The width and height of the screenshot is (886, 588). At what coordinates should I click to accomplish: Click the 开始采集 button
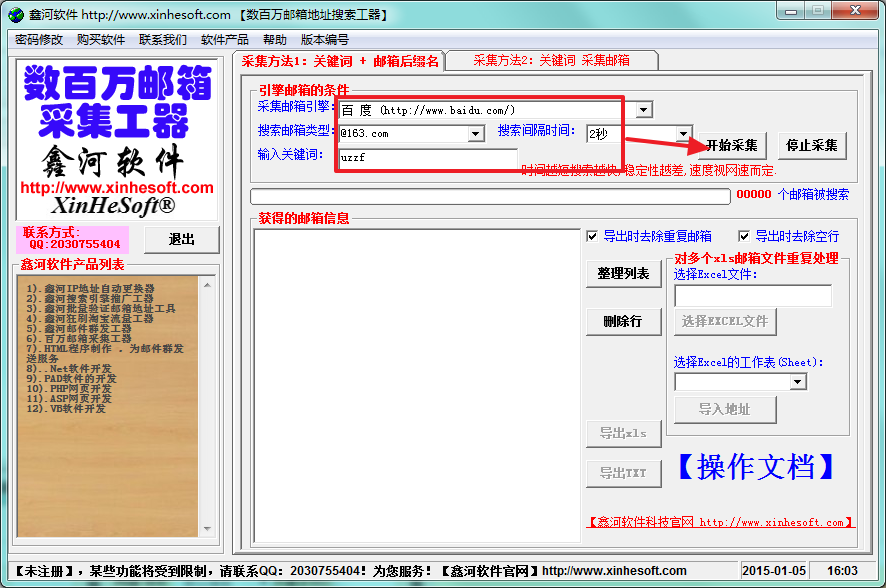point(732,146)
